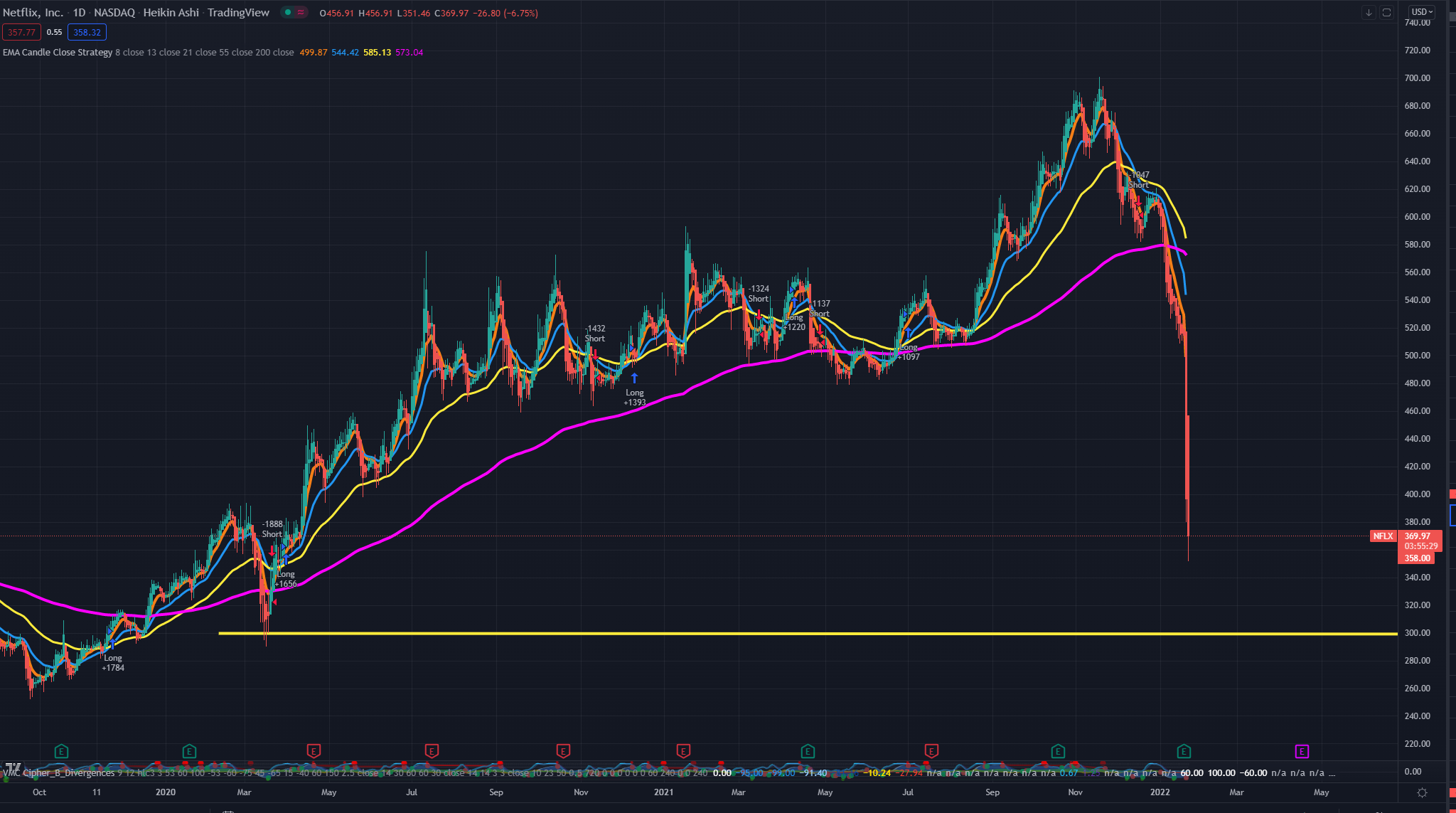The height and width of the screenshot is (813, 1456).
Task: Click the red earnings marker for July 2021
Action: [931, 751]
